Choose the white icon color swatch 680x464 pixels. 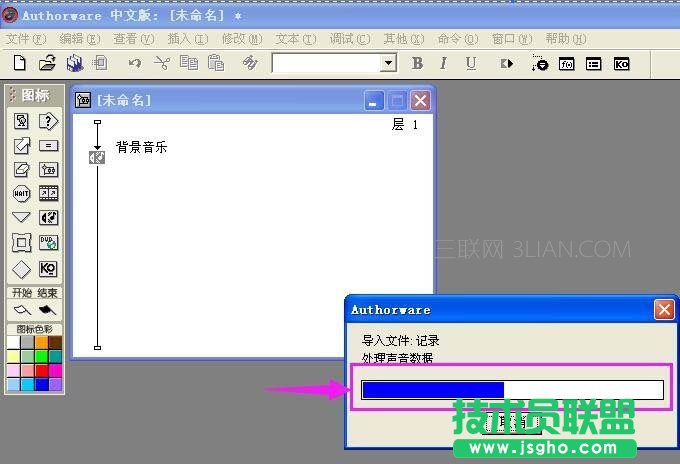[x=14, y=342]
